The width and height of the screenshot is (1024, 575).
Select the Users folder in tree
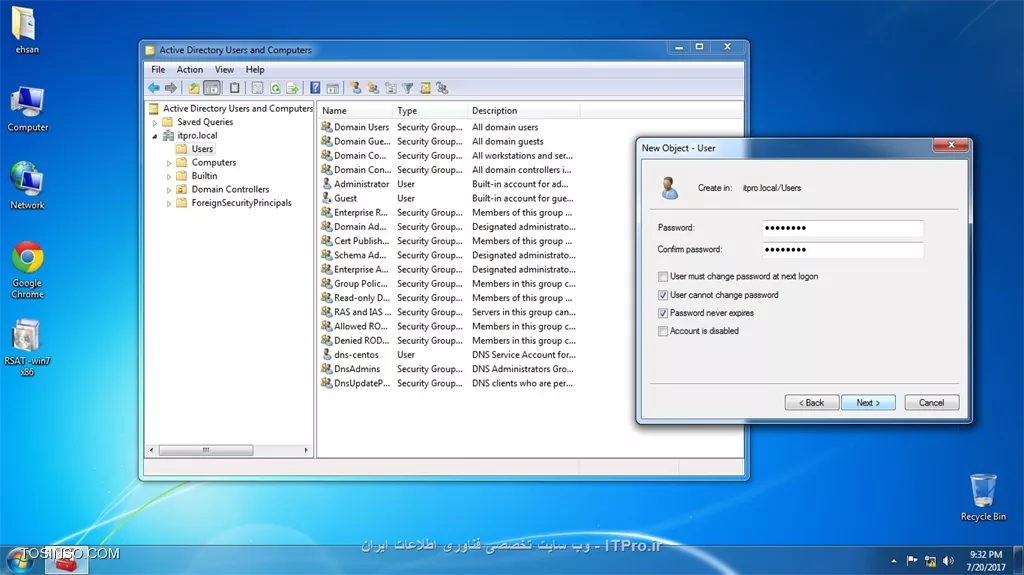pyautogui.click(x=202, y=149)
